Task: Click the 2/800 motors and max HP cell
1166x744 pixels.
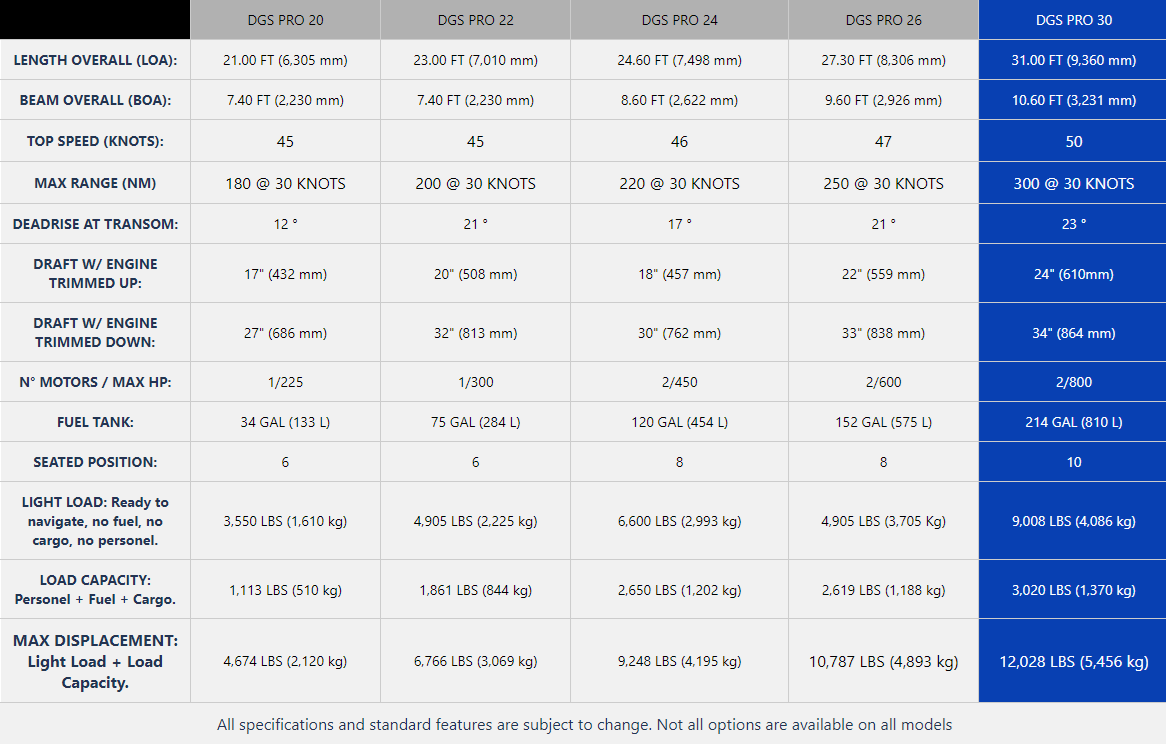Action: click(1073, 382)
